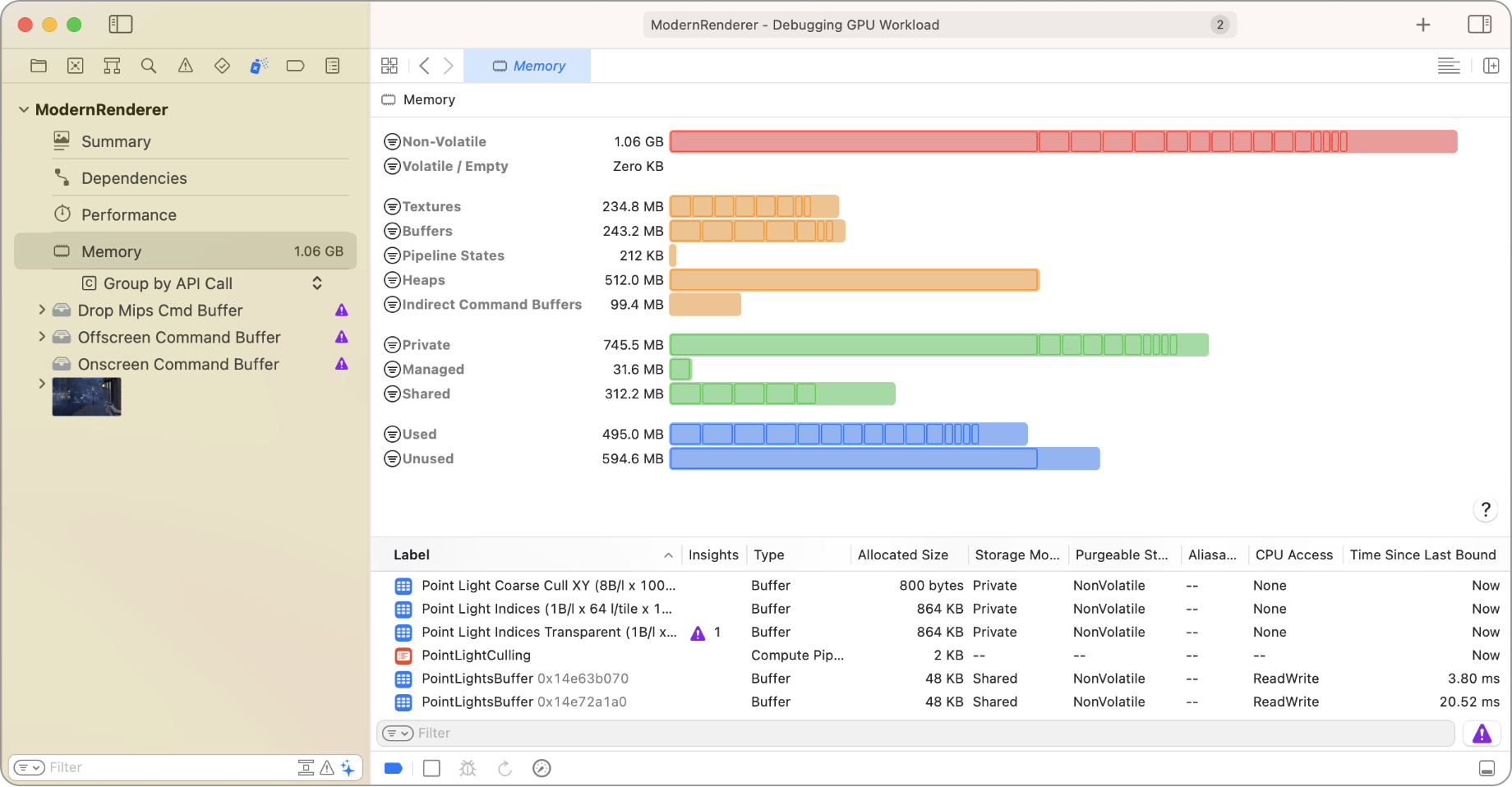1512x787 pixels.
Task: Click the reload shaders icon
Action: pos(505,768)
